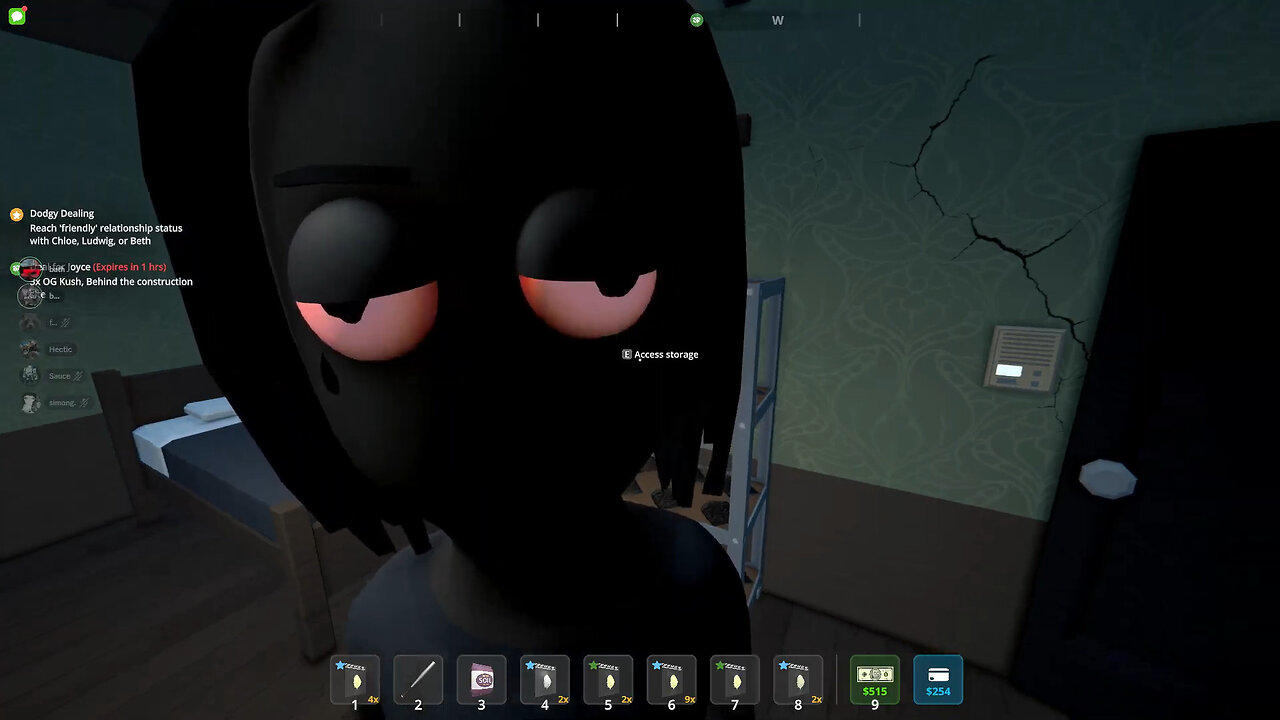
Task: Open the green chat bubble icon
Action: click(17, 16)
